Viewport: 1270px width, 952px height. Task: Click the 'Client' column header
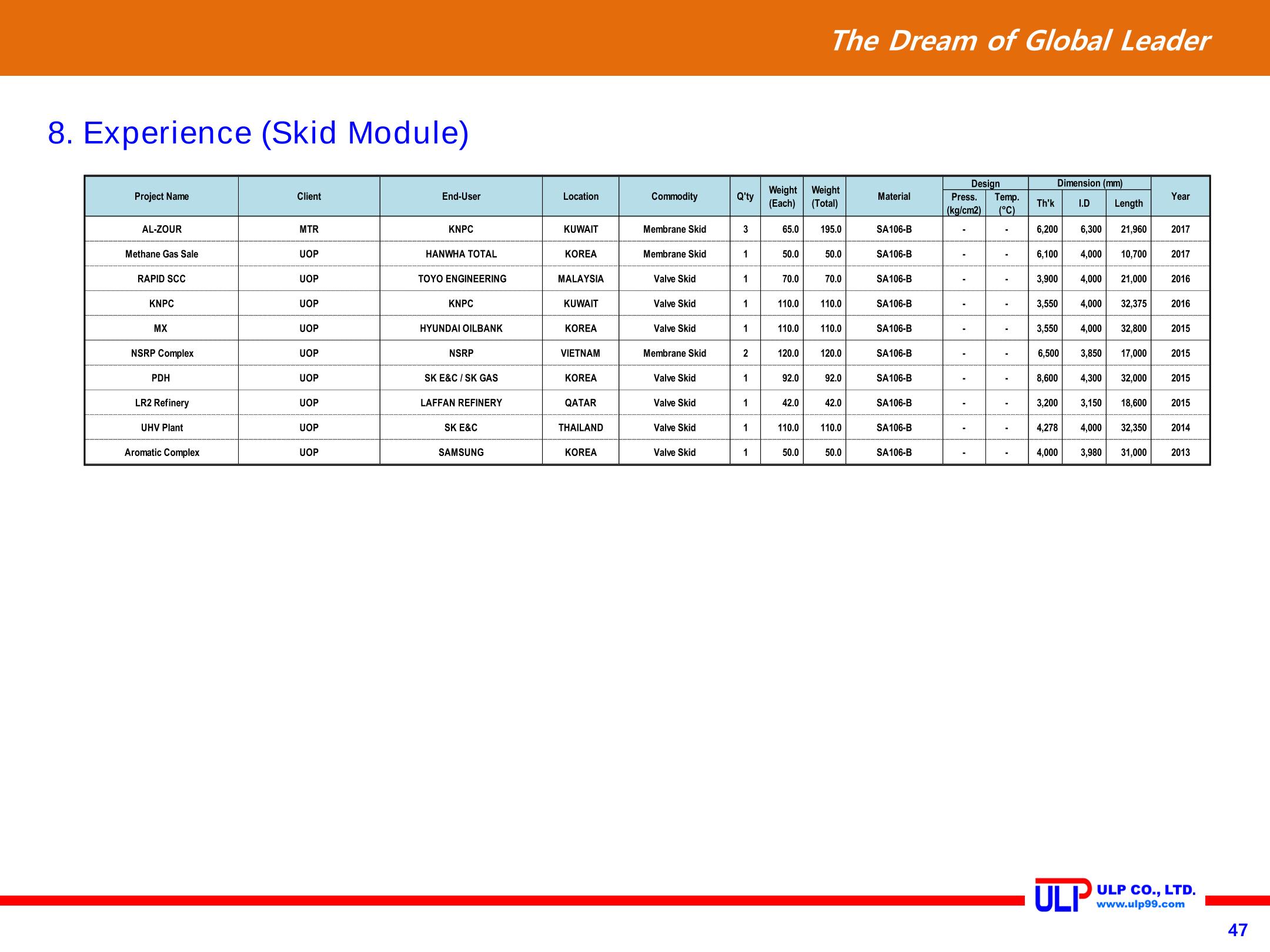point(309,196)
